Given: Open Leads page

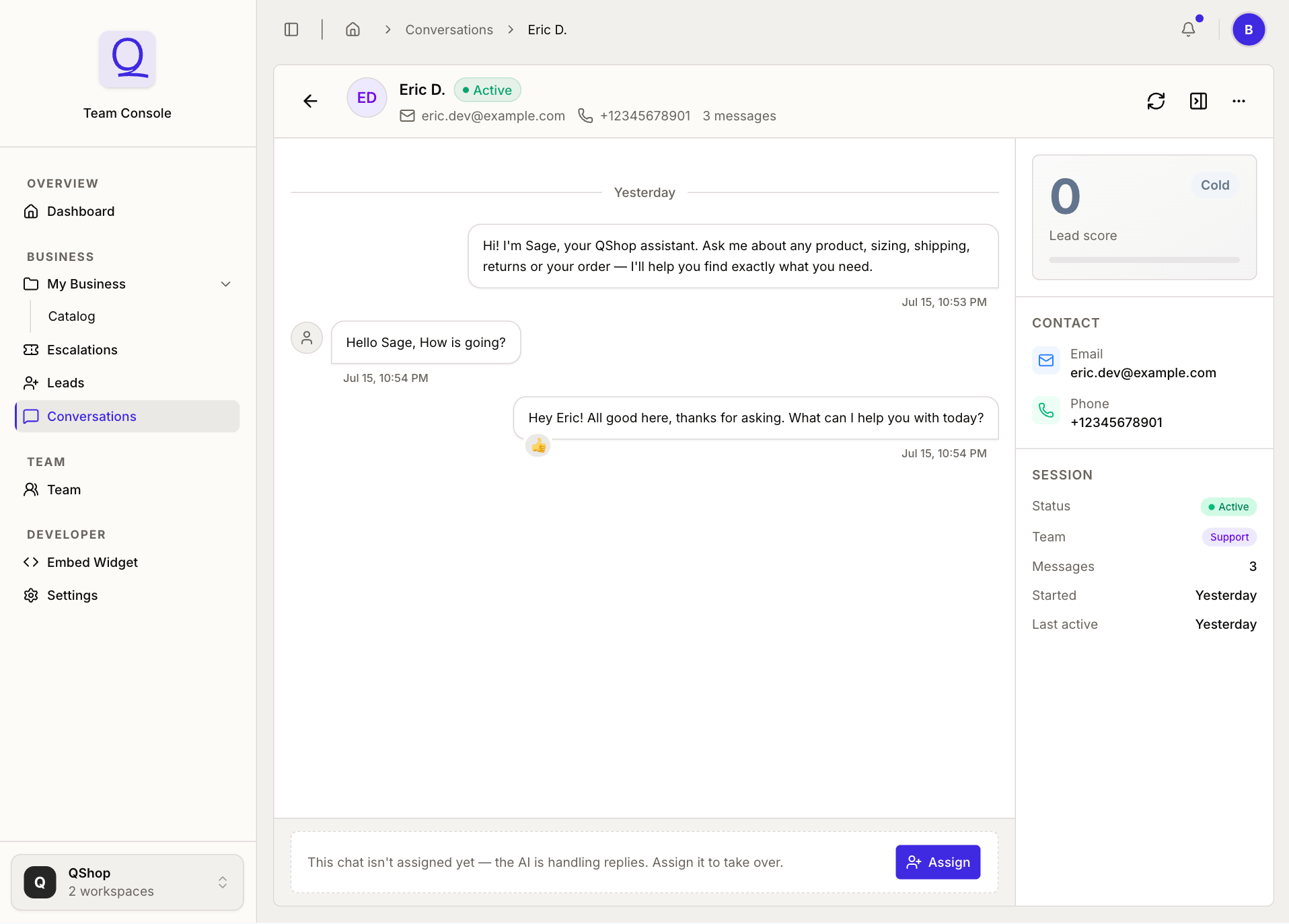Looking at the screenshot, I should click(127, 383).
